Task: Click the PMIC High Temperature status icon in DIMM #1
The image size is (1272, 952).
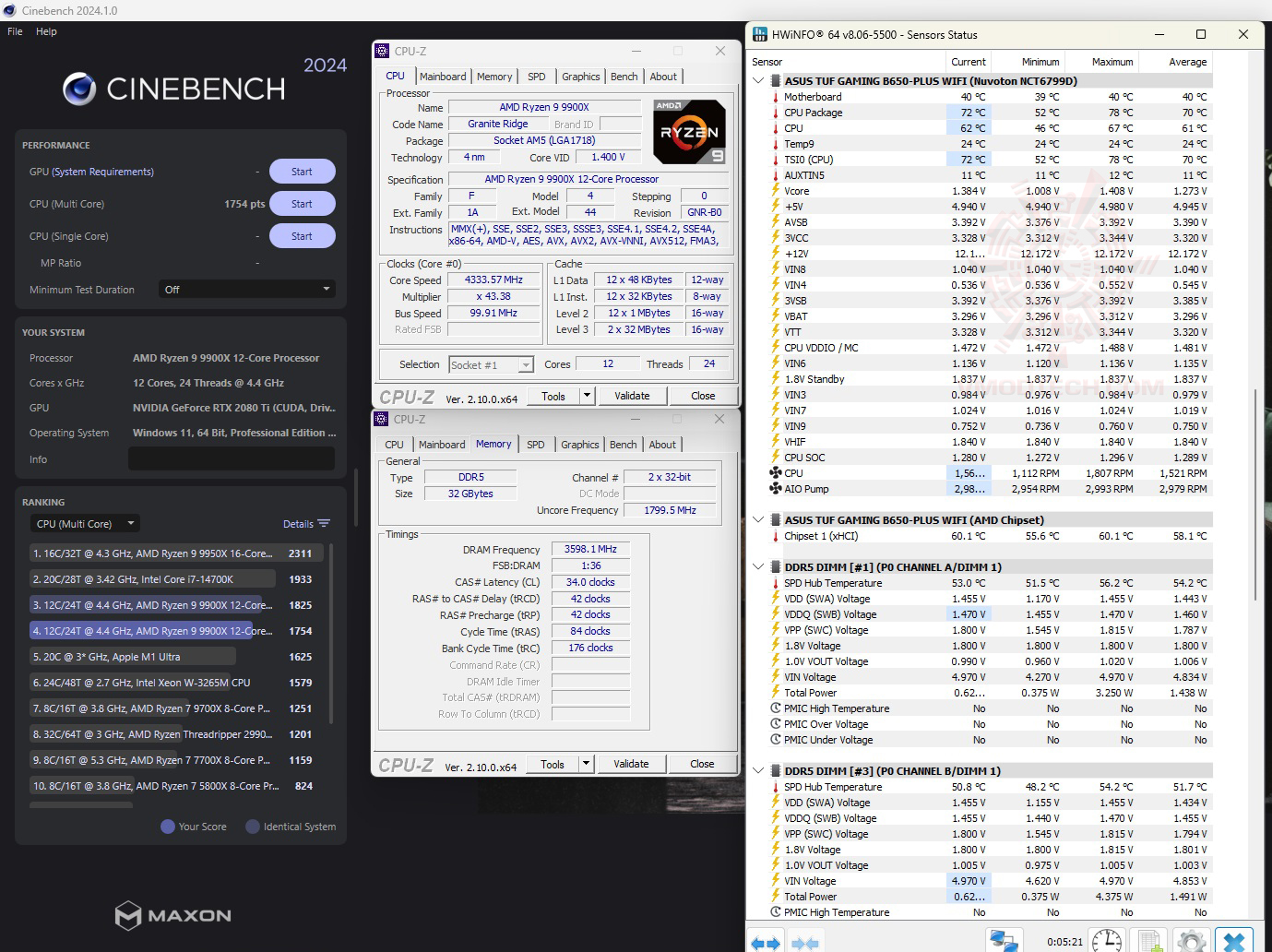Action: coord(775,708)
